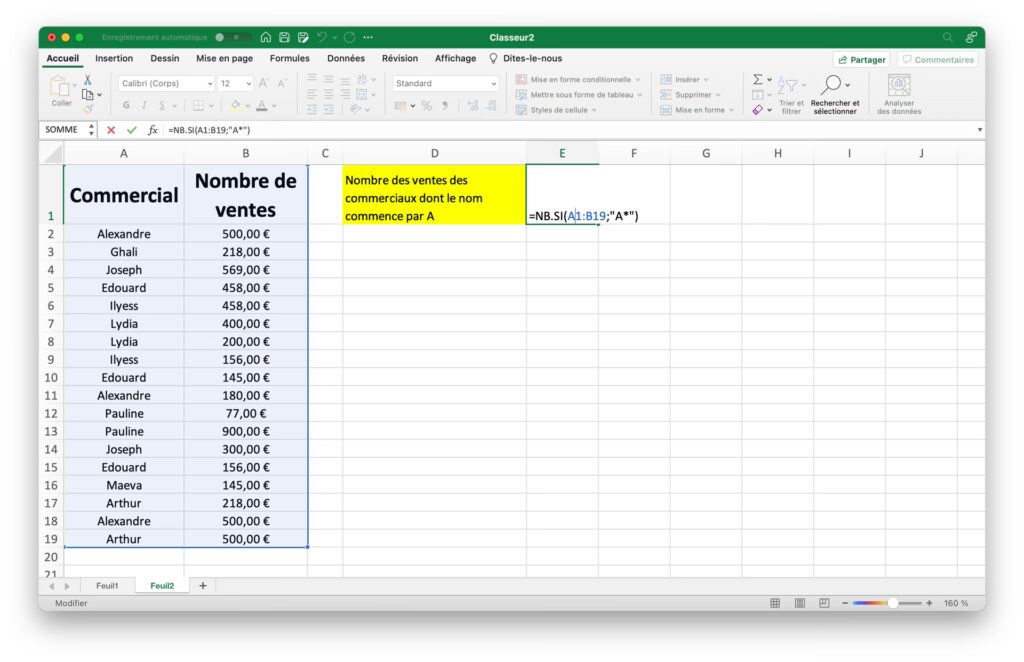Screen dimensions: 1024x662
Task: Click the Analyser des données icon
Action: tap(899, 85)
